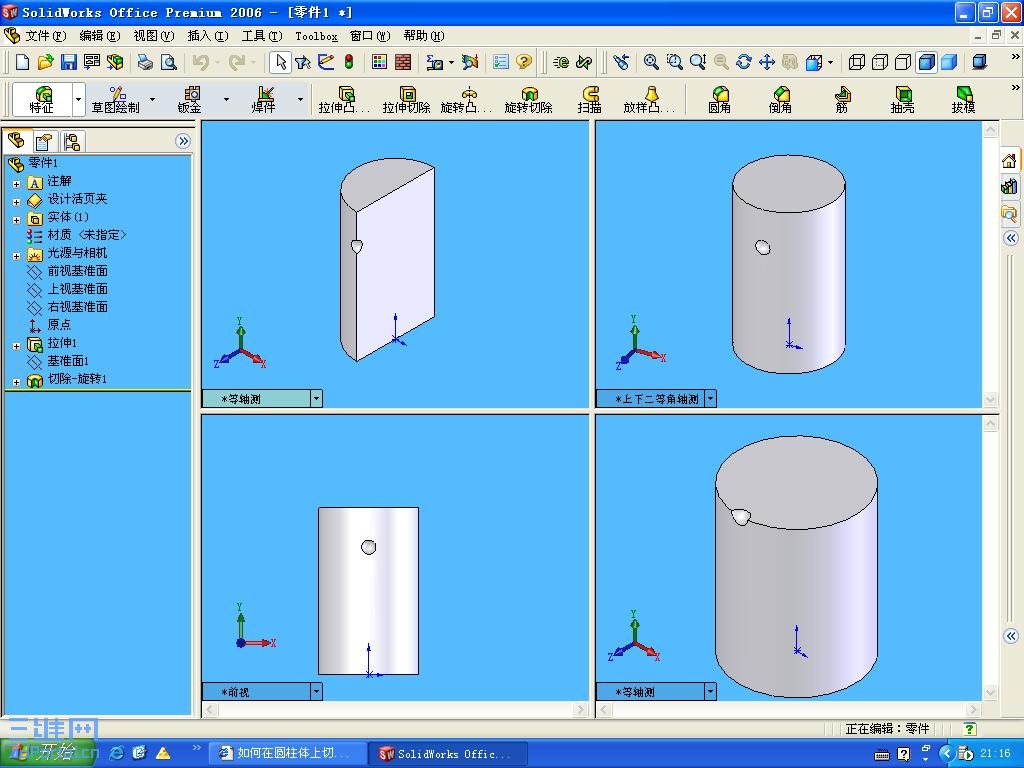Click the 拉伸切除 extruded cut tool

coord(406,99)
